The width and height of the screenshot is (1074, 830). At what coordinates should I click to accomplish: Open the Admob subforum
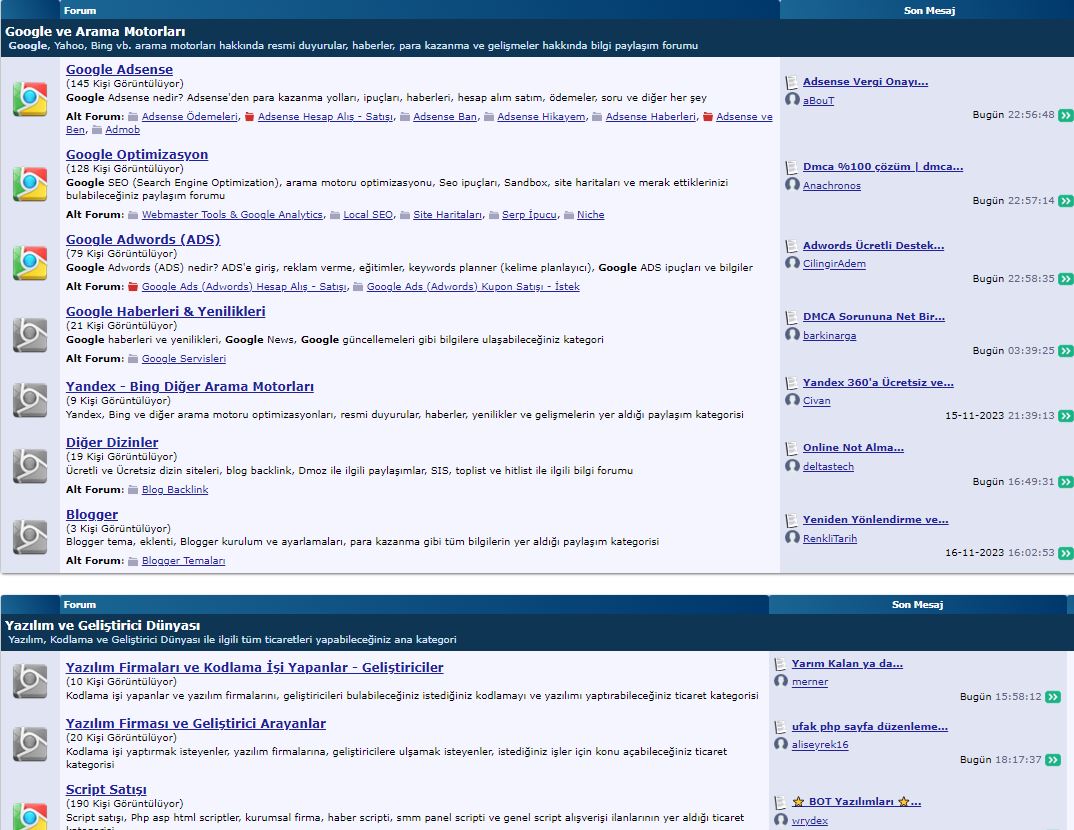[x=123, y=130]
